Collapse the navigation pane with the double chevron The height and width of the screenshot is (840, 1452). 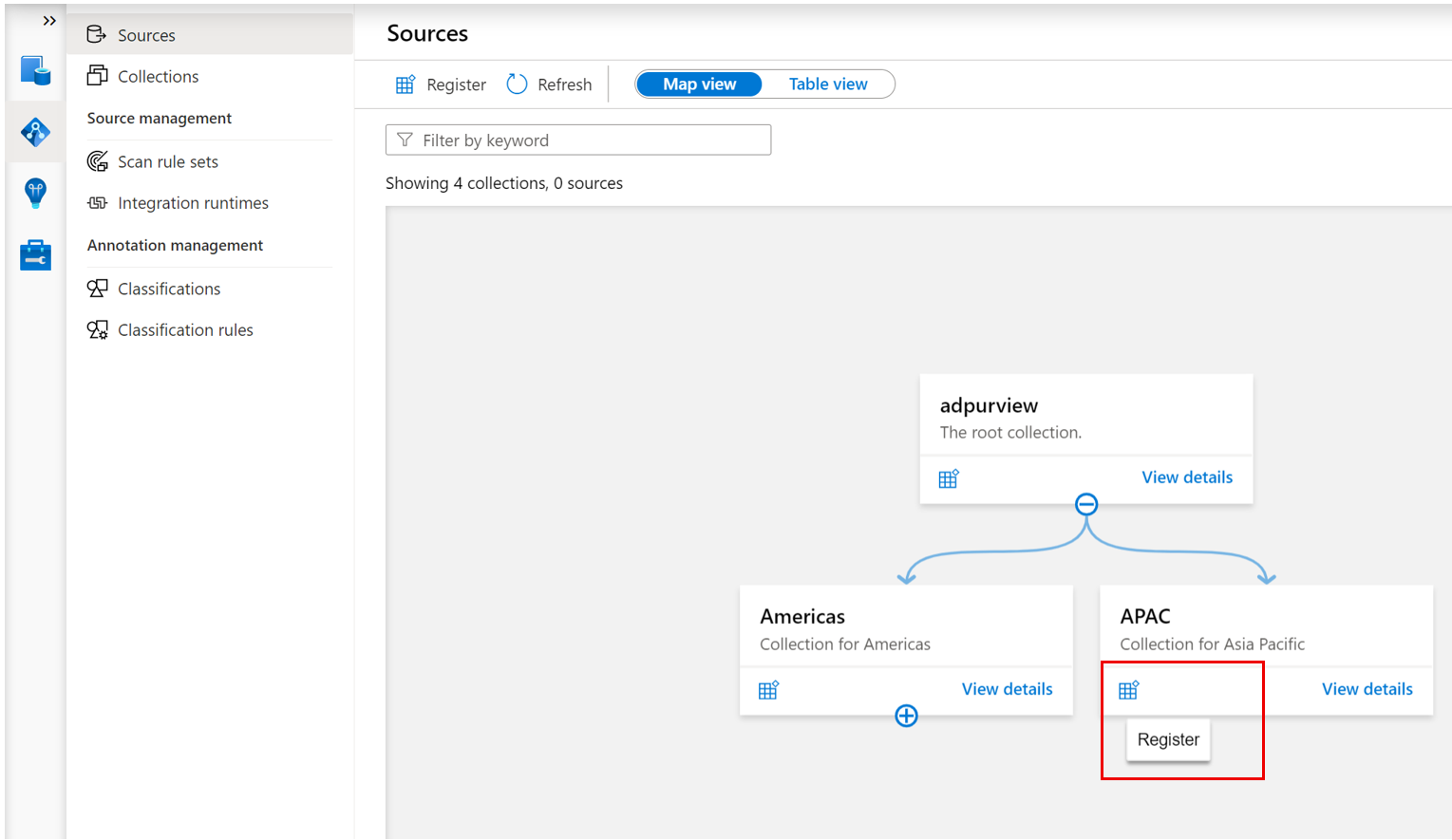tap(49, 20)
